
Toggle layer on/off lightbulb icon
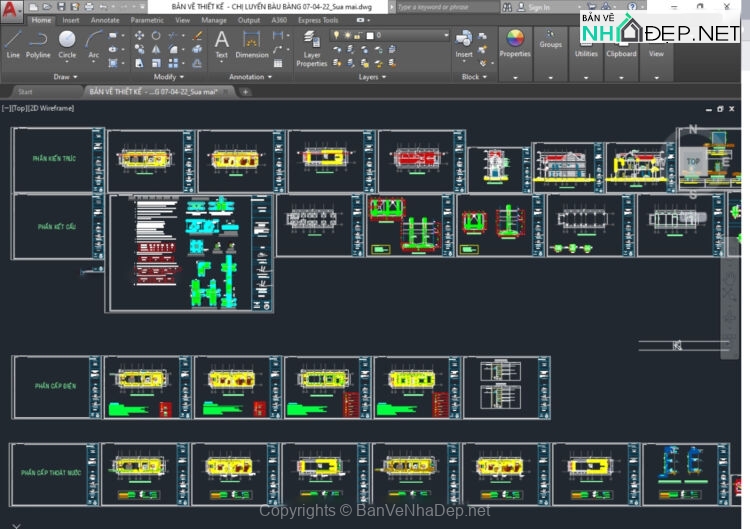click(336, 35)
